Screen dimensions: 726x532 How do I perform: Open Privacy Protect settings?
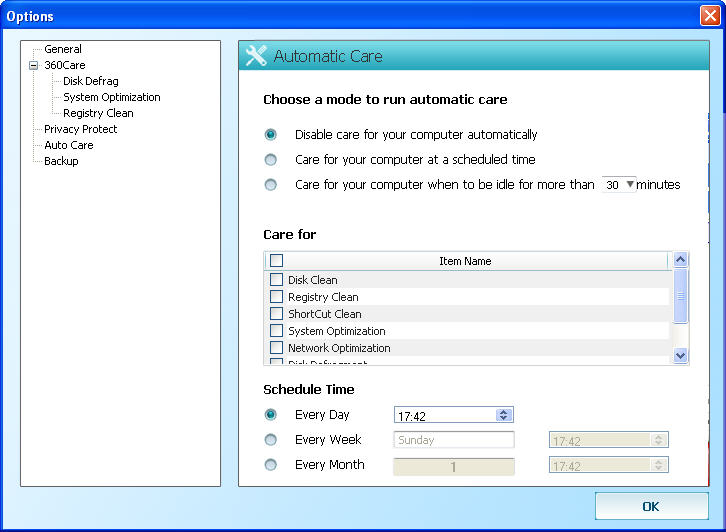click(81, 129)
